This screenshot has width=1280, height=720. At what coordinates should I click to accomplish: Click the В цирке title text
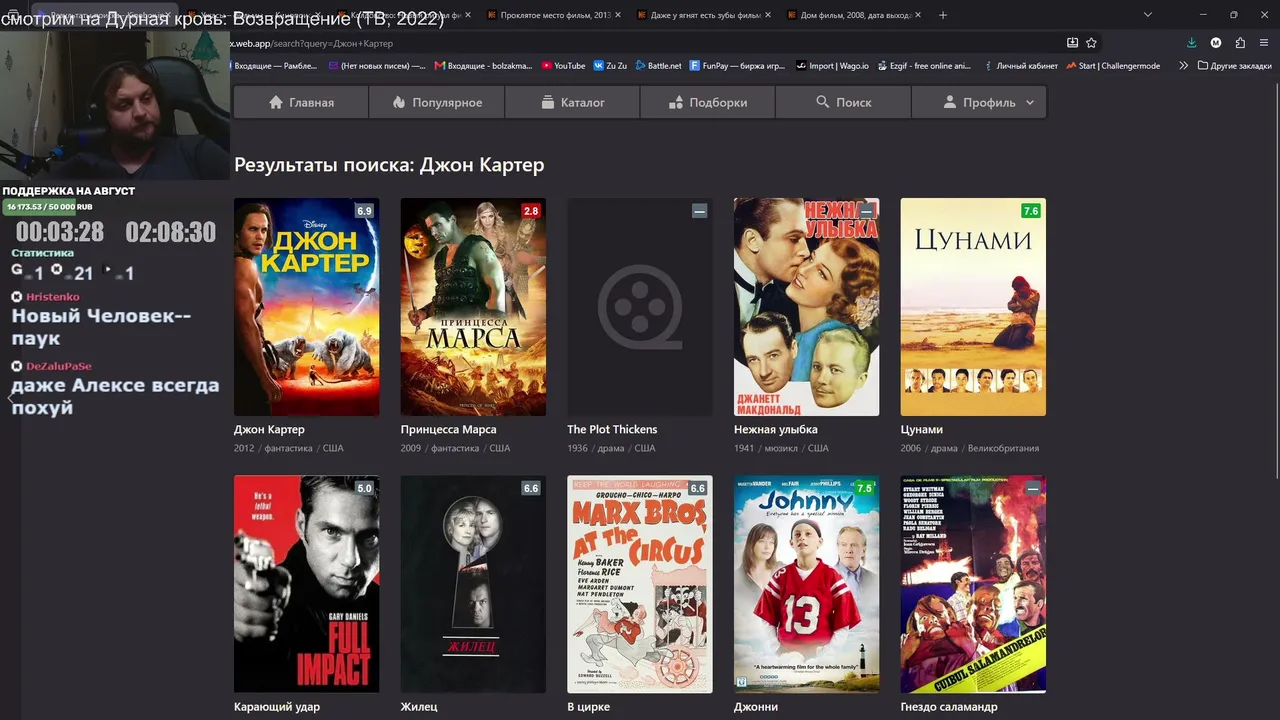tap(588, 707)
